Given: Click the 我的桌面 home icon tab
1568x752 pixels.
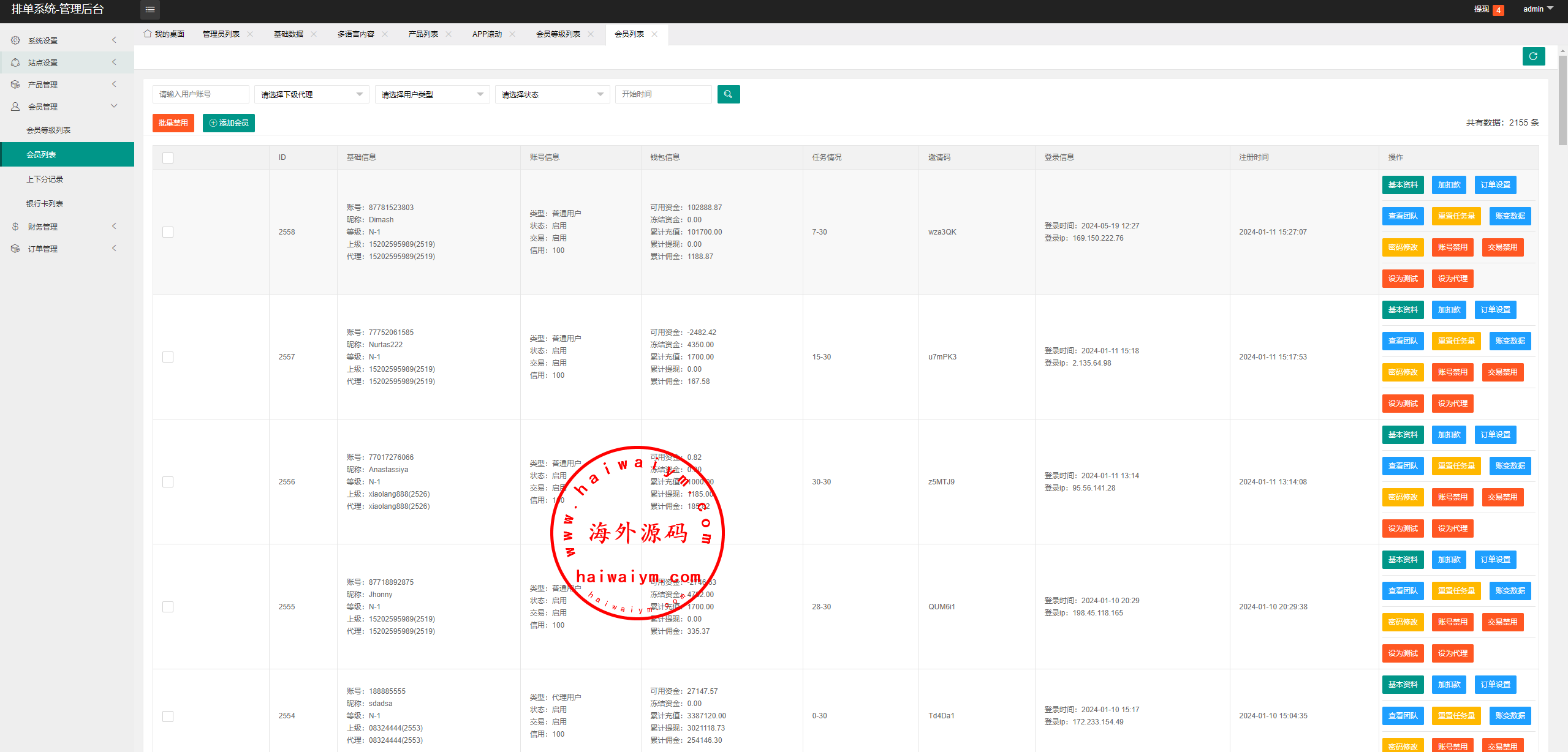Looking at the screenshot, I should click(148, 34).
